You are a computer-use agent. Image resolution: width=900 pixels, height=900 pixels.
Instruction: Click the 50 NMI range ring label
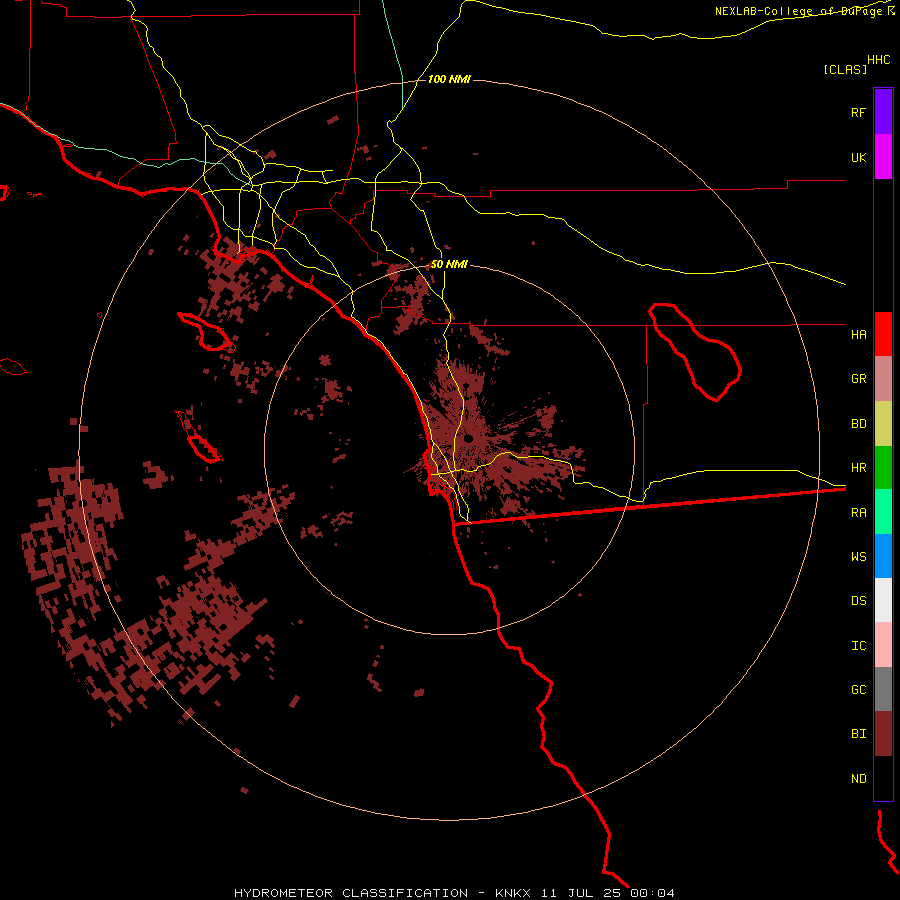[449, 264]
